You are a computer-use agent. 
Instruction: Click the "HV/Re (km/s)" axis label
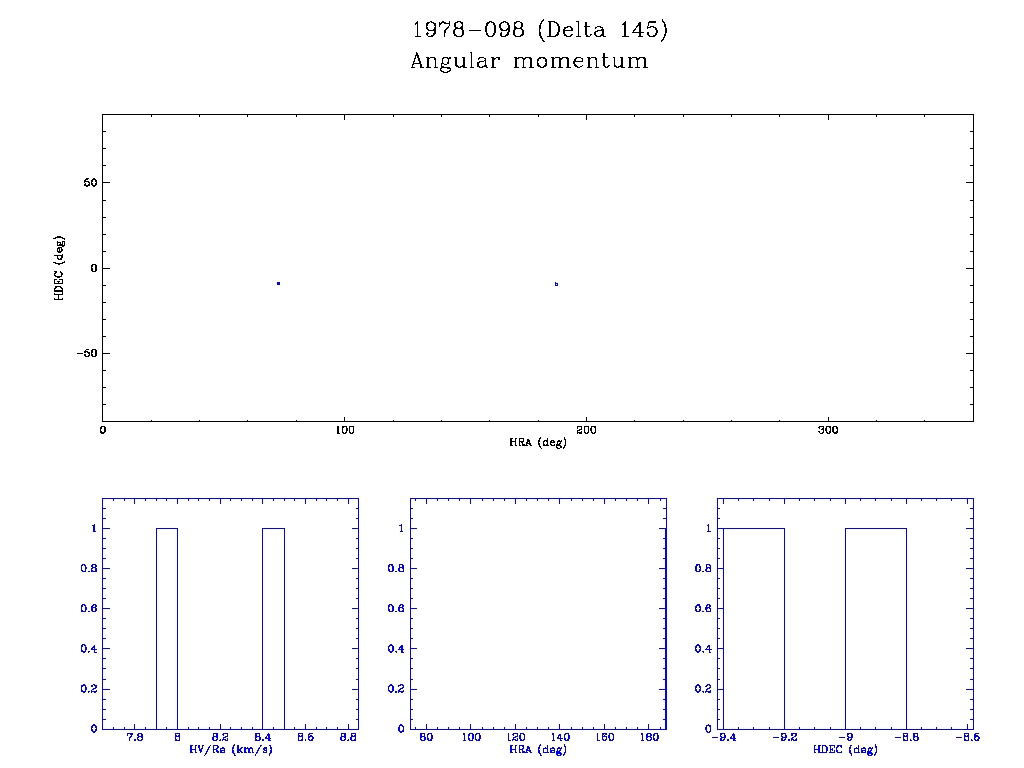click(230, 750)
